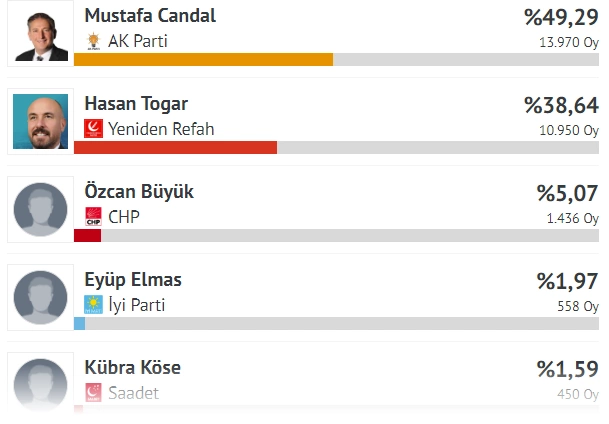Click the Kübra Köse name

click(x=133, y=368)
